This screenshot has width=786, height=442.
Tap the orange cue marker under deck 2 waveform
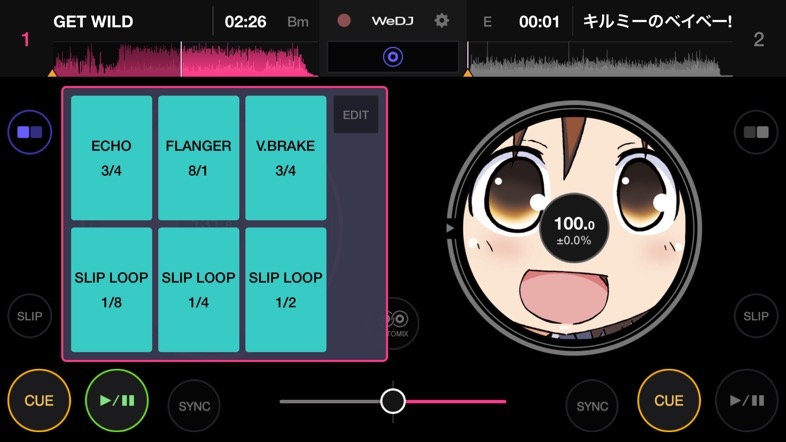pos(468,73)
